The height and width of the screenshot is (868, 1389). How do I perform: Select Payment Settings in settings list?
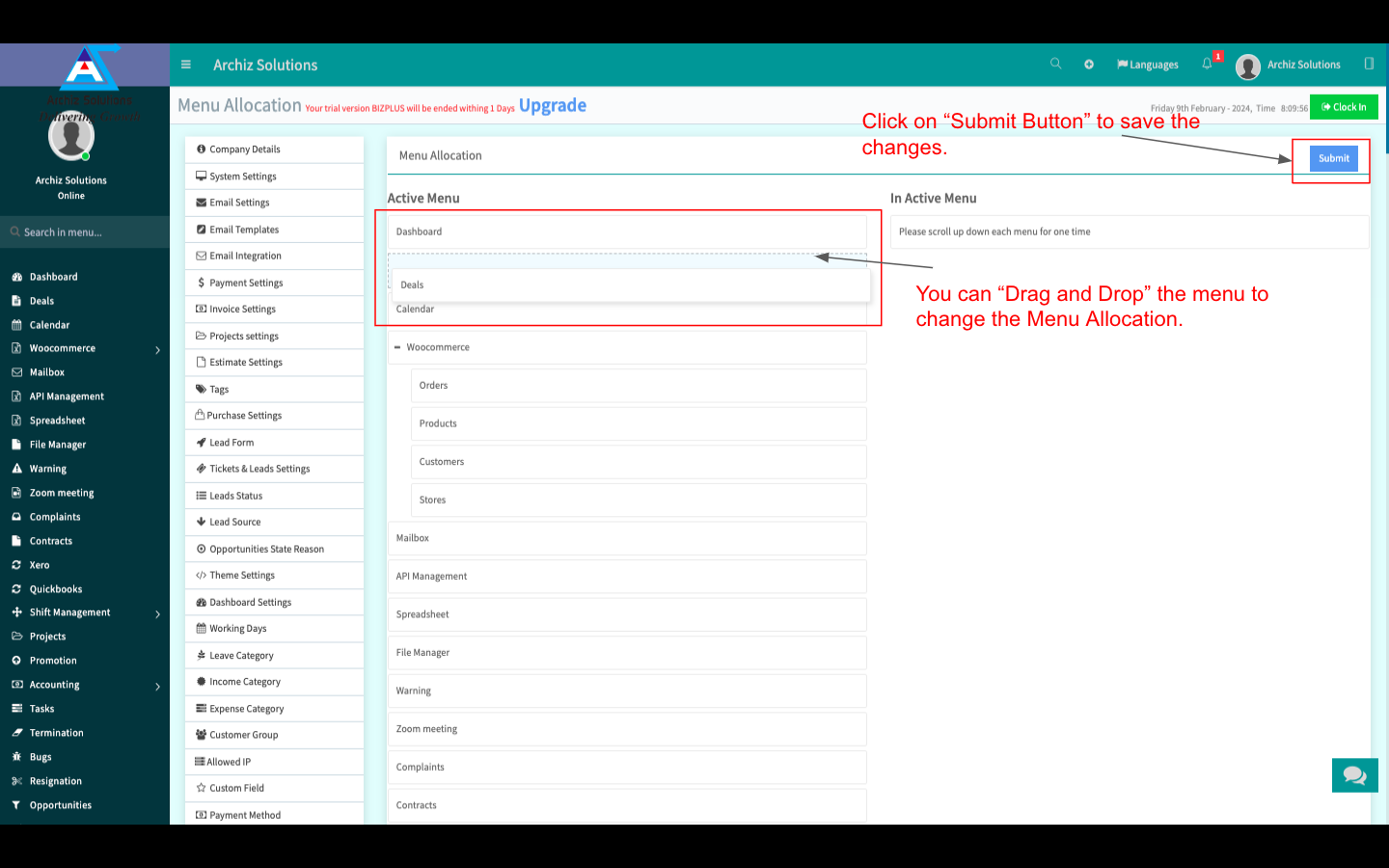coord(246,283)
